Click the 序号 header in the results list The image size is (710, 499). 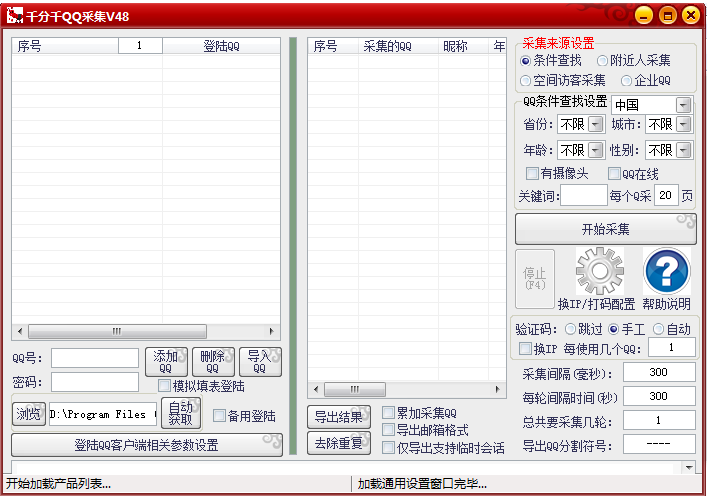click(333, 46)
